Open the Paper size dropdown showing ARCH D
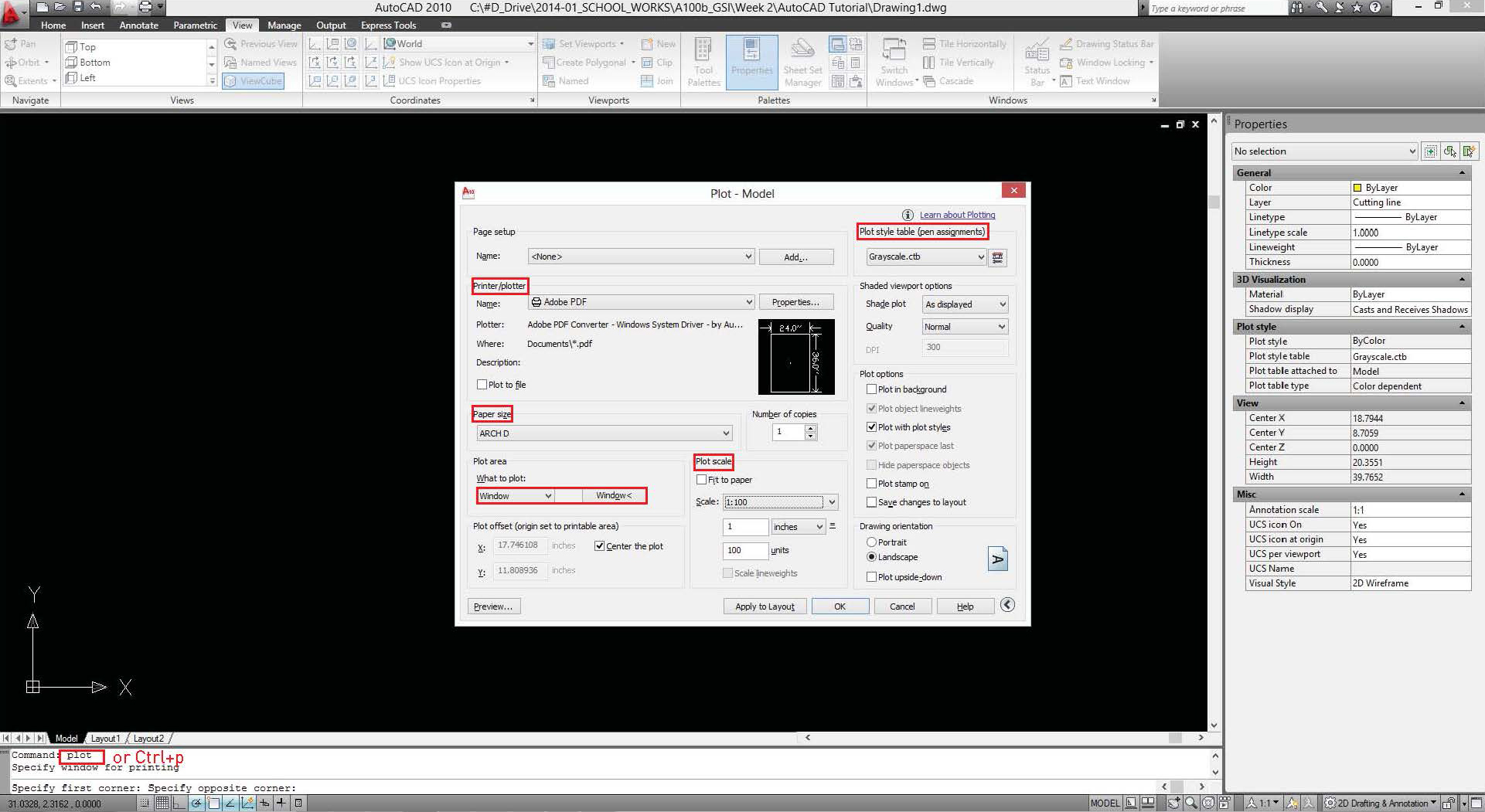The height and width of the screenshot is (812, 1485). (604, 433)
